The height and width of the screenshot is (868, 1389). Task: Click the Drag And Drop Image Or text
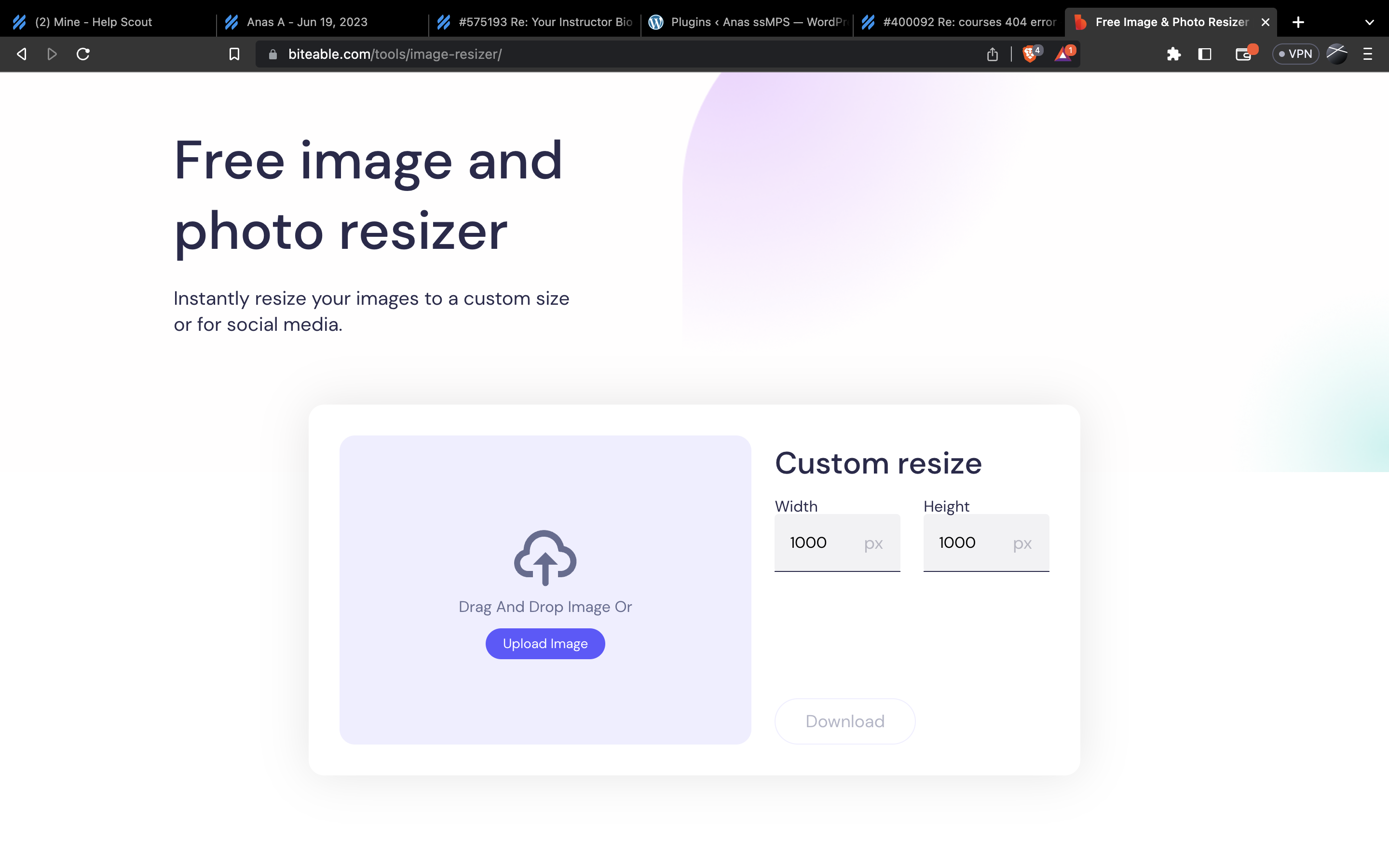pos(545,607)
